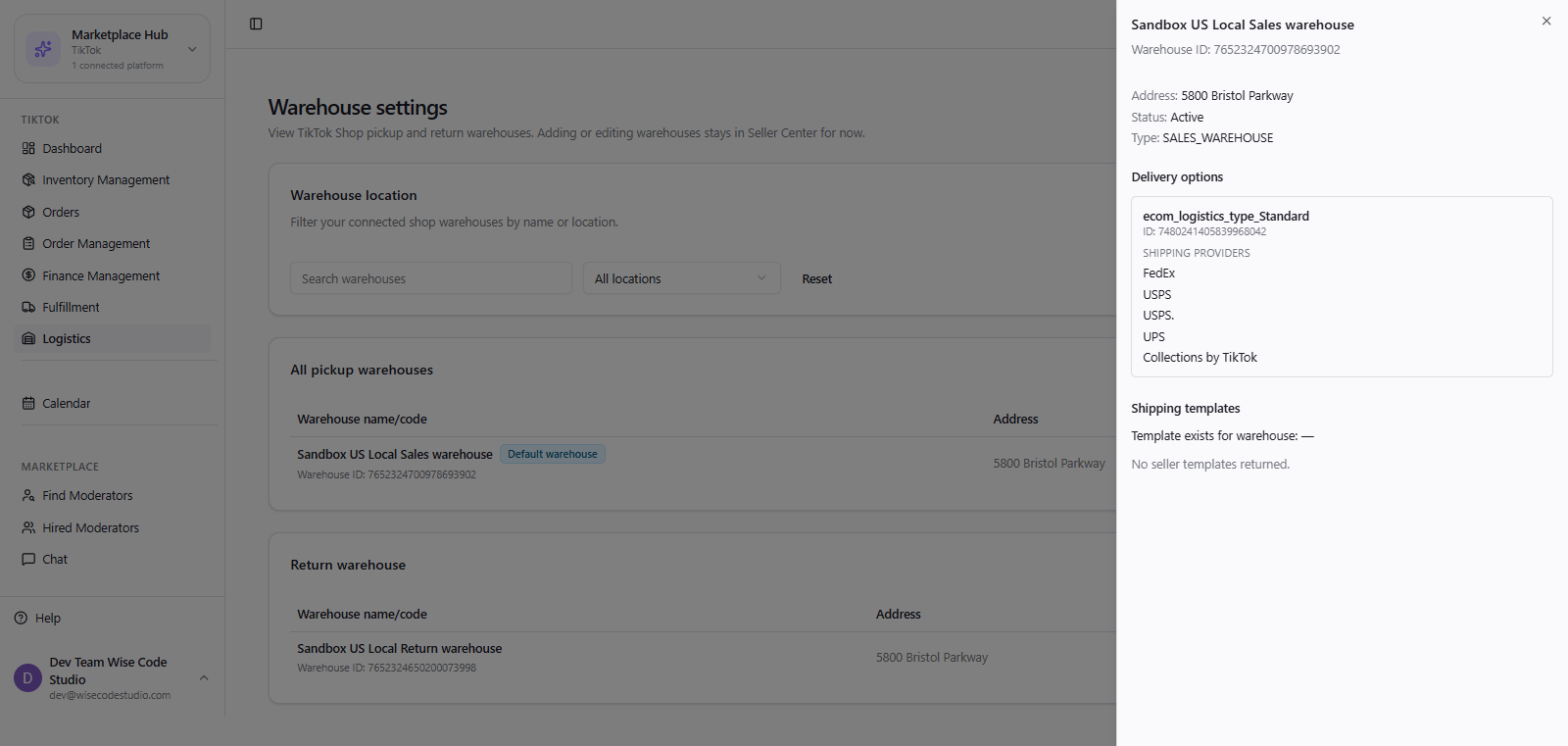Click the ecom_logistics_type_Standard delivery option
Screen dimensions: 1568x746
[1226, 217]
